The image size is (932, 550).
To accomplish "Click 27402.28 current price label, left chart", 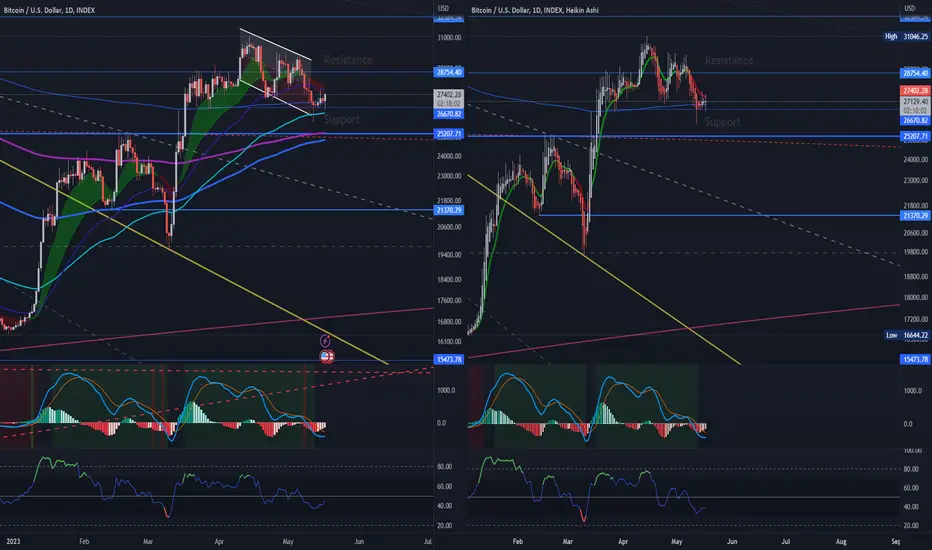I will 449,95.
